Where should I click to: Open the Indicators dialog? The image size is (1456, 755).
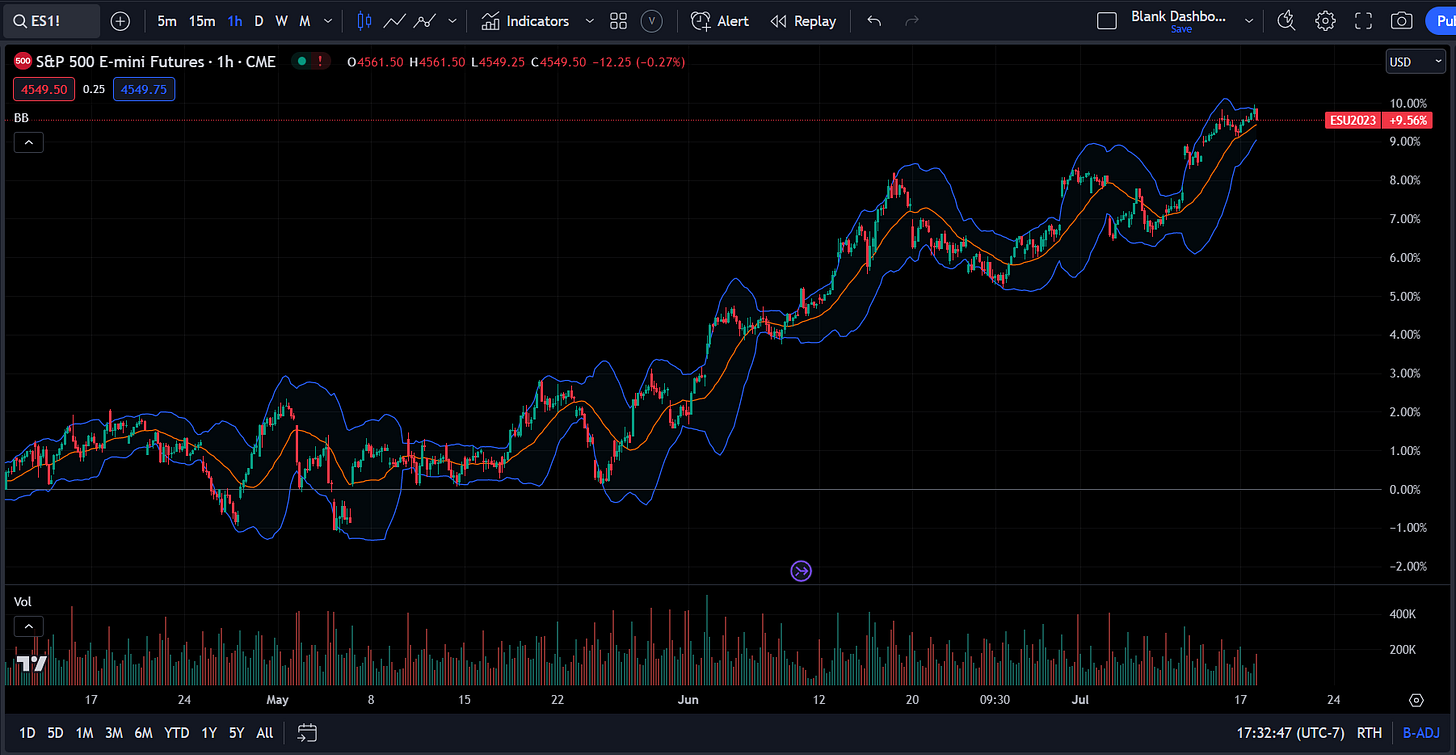(x=525, y=21)
